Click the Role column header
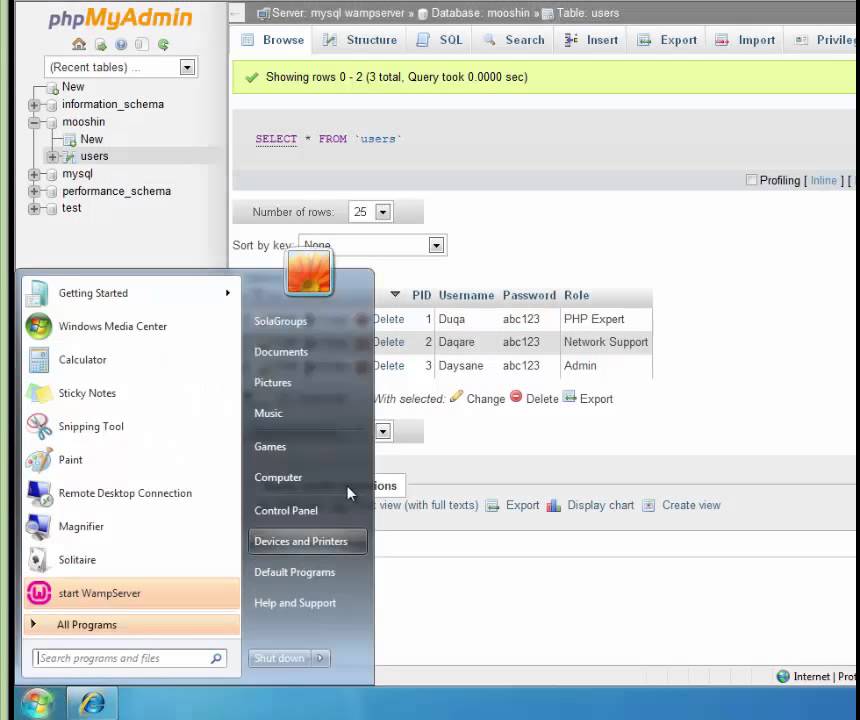 (576, 296)
